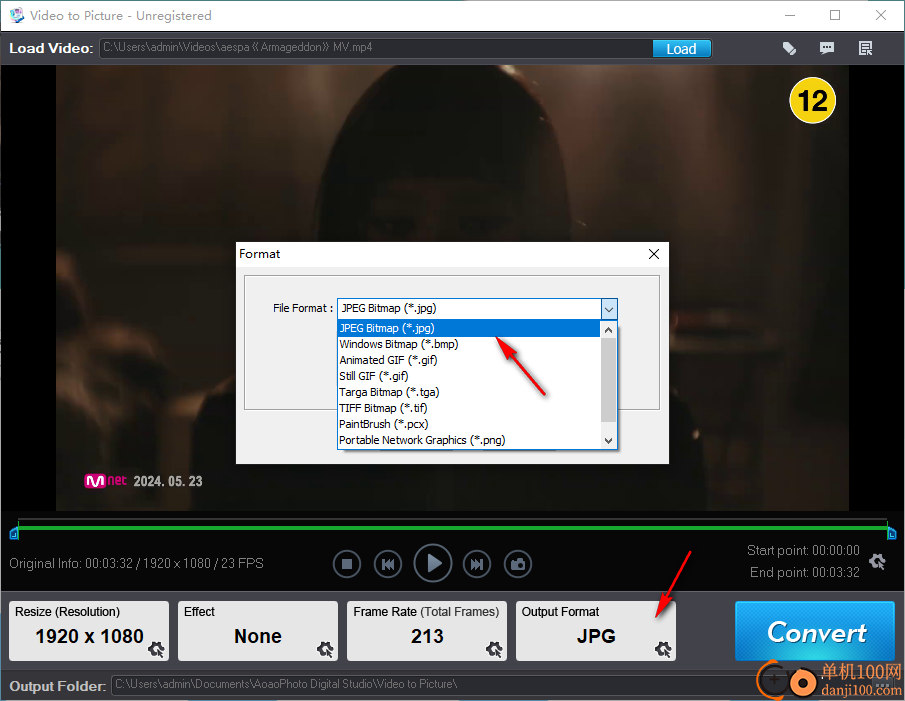Click the green timeline progress bar

(x=452, y=527)
